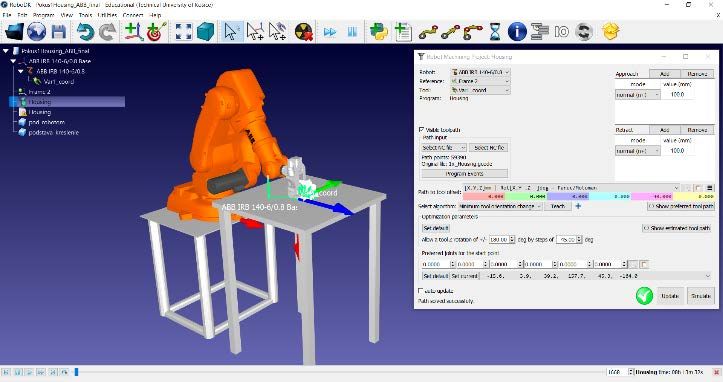
Task: Click the Add reference frame icon
Action: [133, 32]
